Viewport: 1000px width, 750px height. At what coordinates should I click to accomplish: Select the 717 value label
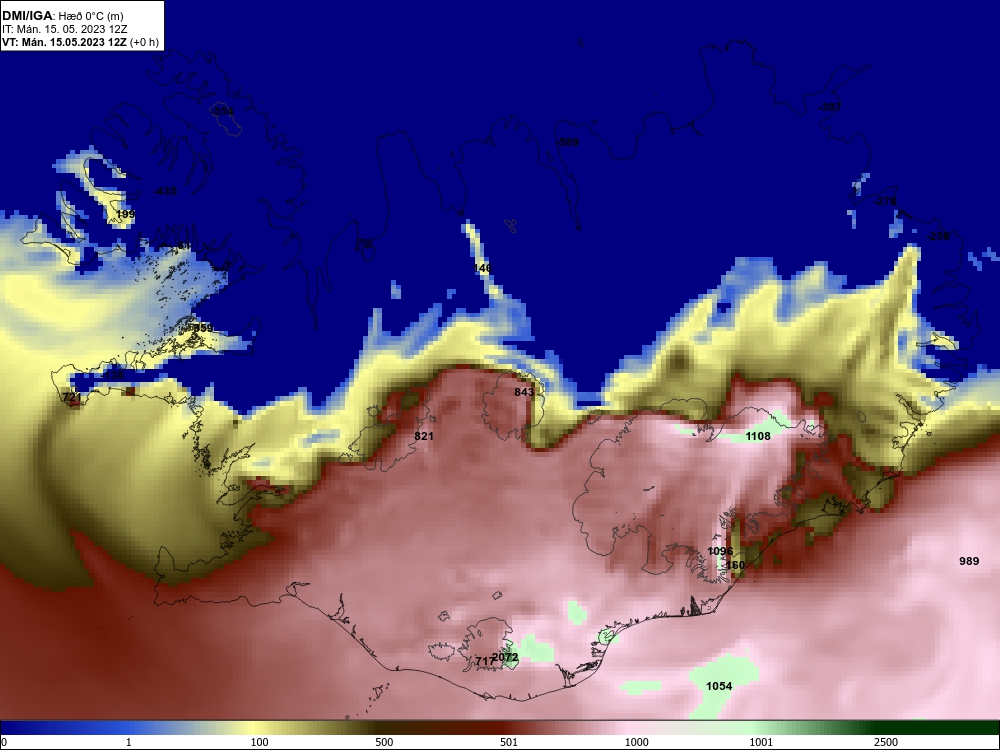[x=485, y=661]
